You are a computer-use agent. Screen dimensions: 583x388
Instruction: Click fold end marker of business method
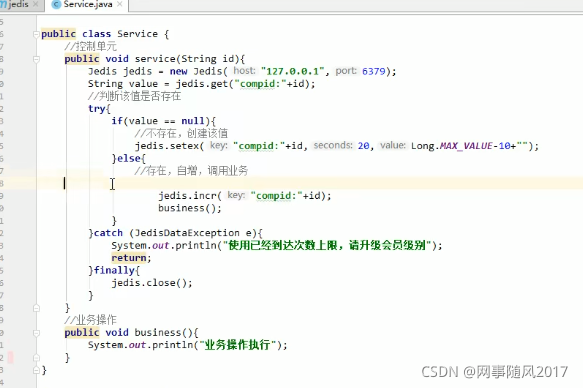pos(36,358)
